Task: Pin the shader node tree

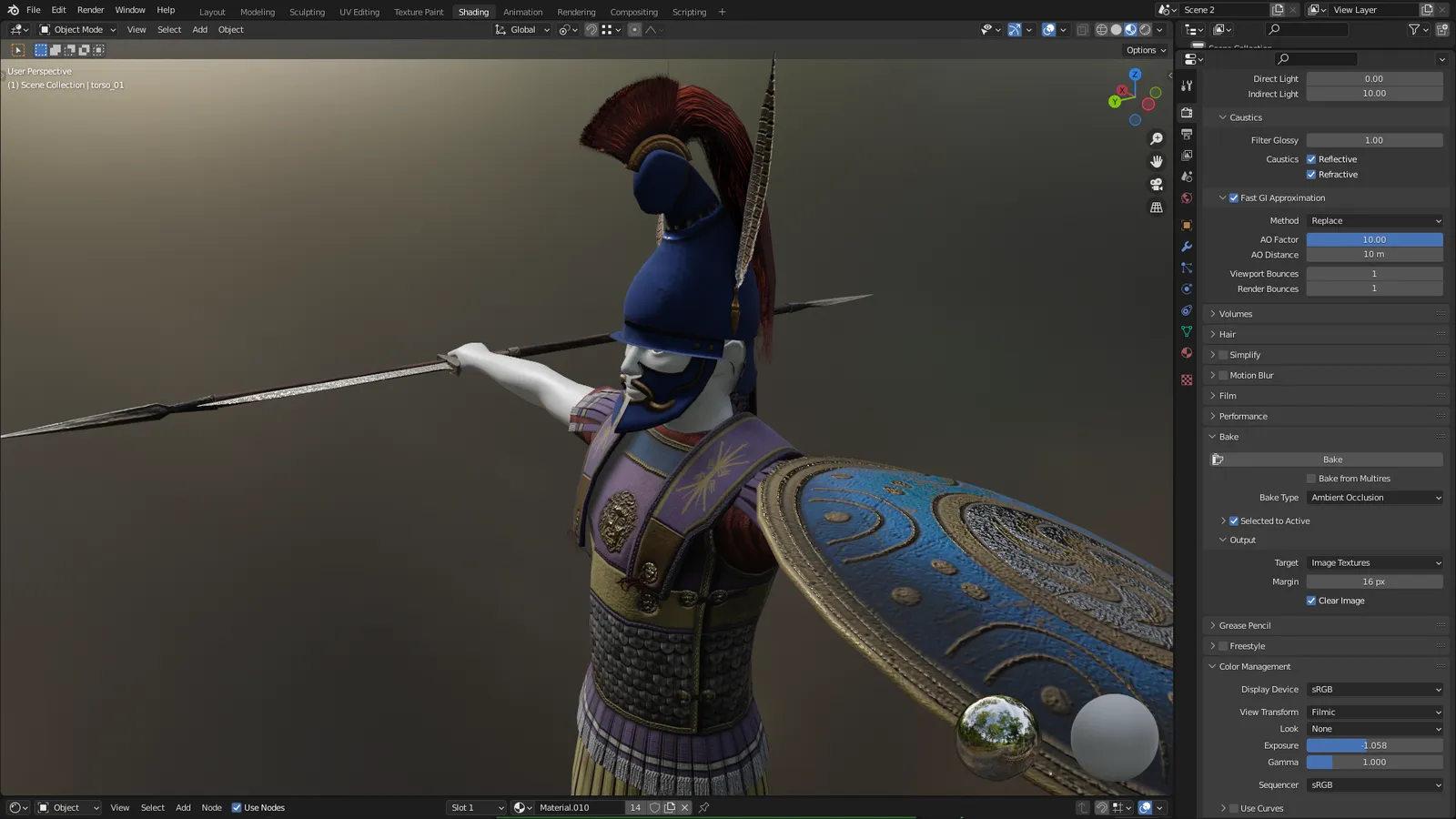Action: (703, 807)
